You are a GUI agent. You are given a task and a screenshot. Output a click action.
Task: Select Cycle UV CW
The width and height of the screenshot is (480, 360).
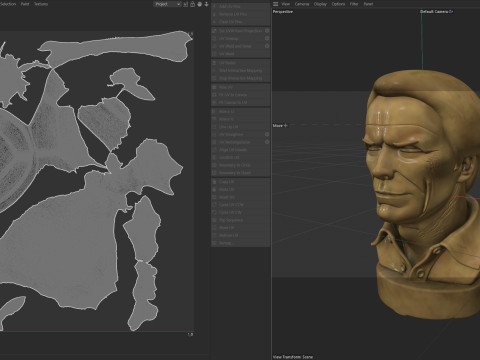point(241,212)
